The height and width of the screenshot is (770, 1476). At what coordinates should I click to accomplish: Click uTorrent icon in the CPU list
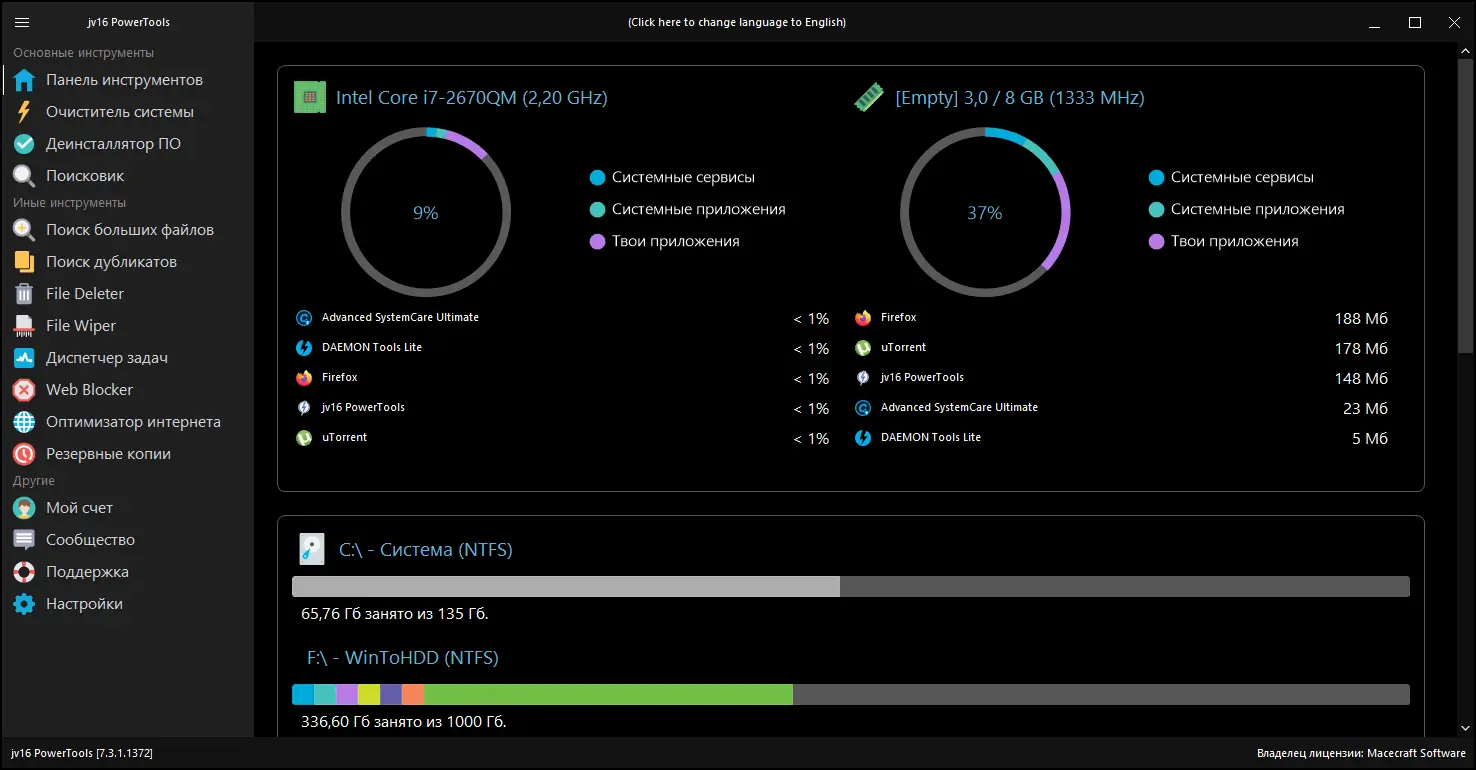[x=304, y=438]
